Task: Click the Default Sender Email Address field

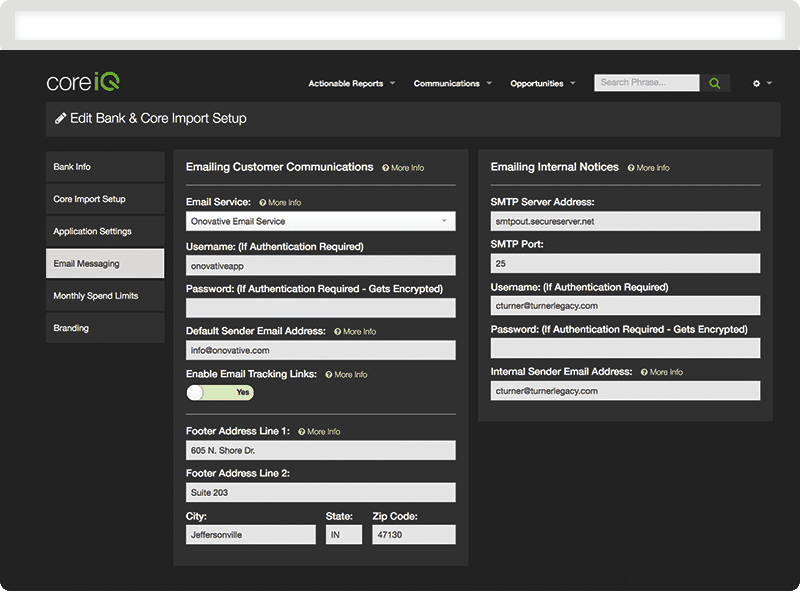Action: tap(320, 351)
